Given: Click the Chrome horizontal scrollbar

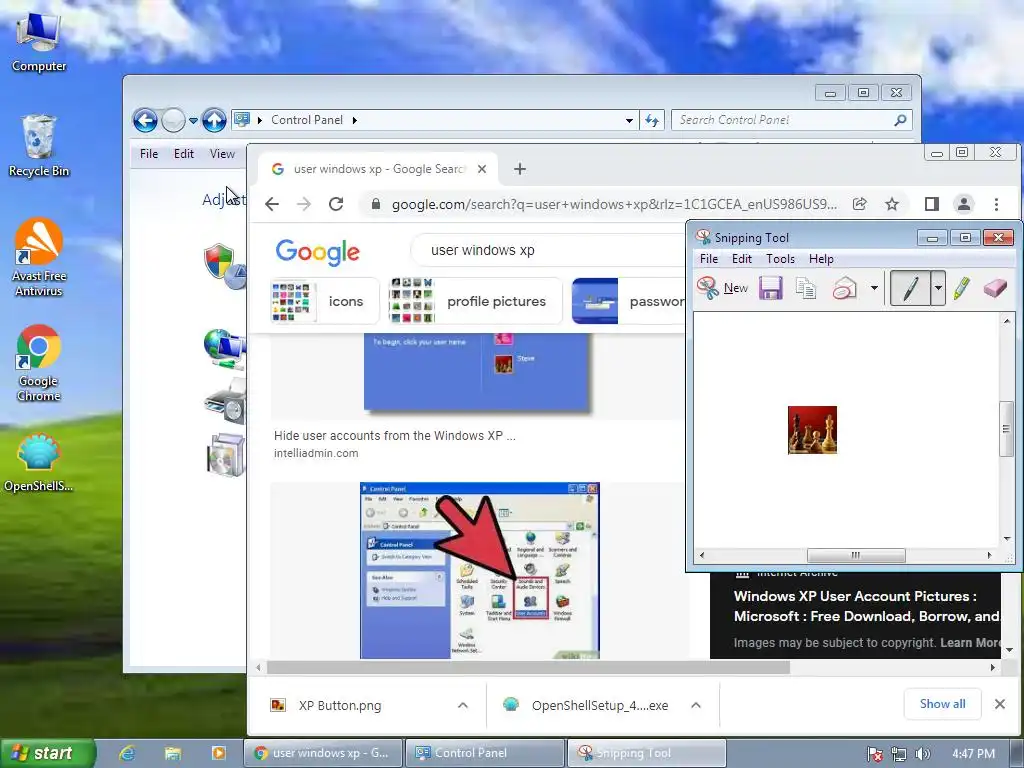Looking at the screenshot, I should tap(528, 667).
